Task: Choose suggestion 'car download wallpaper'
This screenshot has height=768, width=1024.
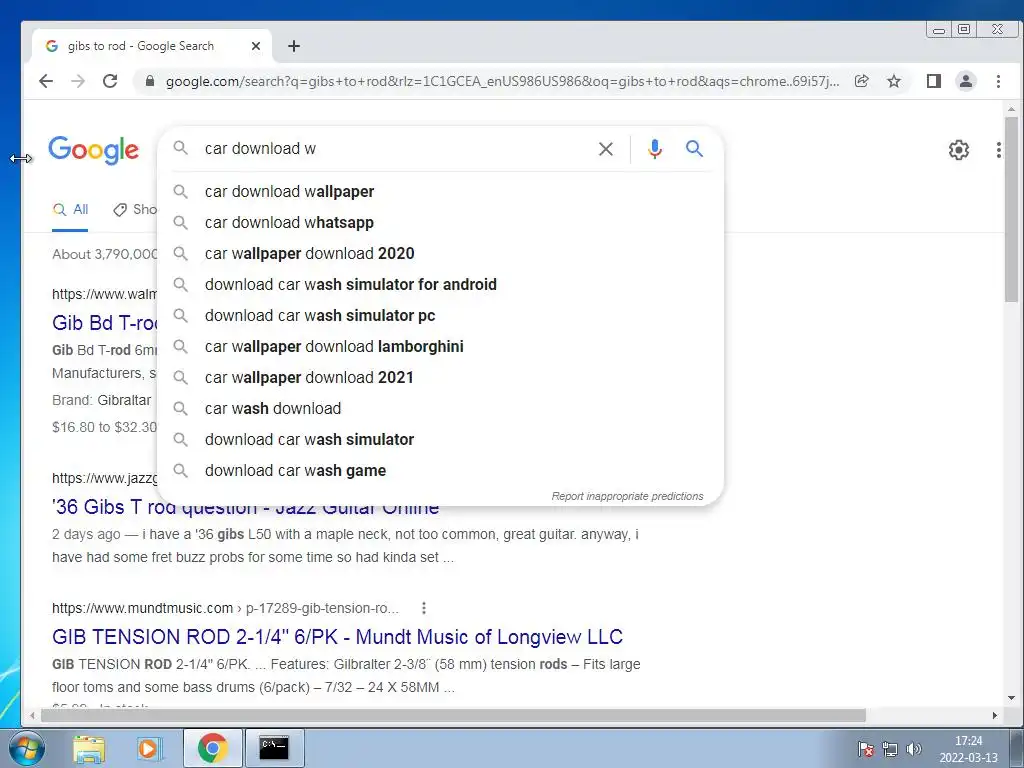Action: (x=441, y=191)
